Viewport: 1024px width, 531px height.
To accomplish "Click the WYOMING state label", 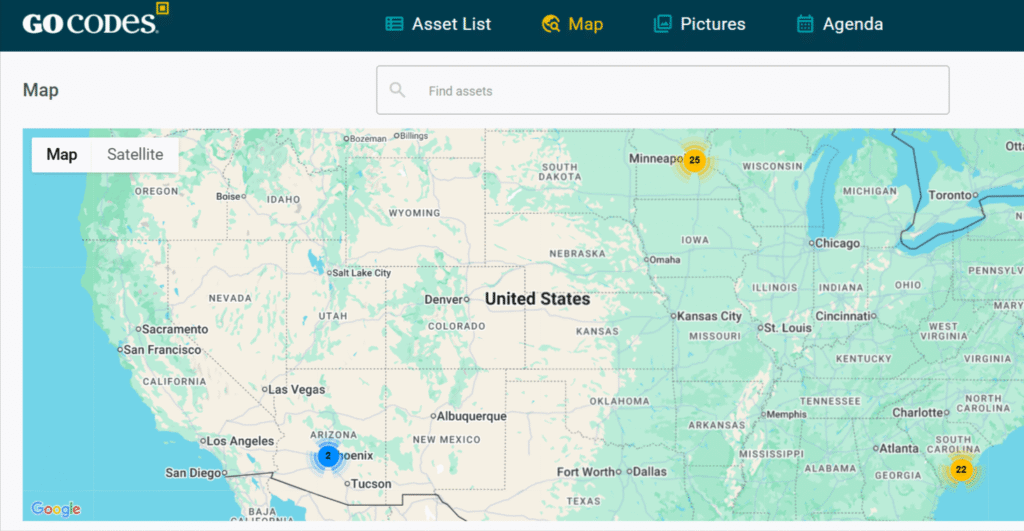I will tap(415, 213).
